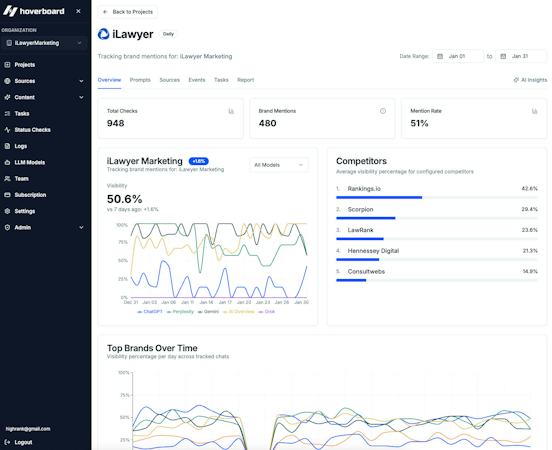Image resolution: width=552 pixels, height=450 pixels.
Task: Switch to the Prompts tab
Action: click(140, 80)
